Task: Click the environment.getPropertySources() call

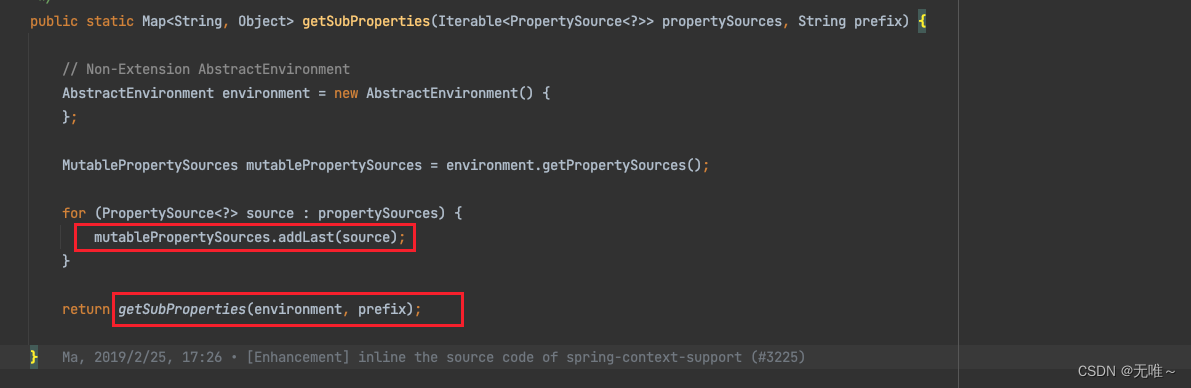Action: tap(572, 166)
